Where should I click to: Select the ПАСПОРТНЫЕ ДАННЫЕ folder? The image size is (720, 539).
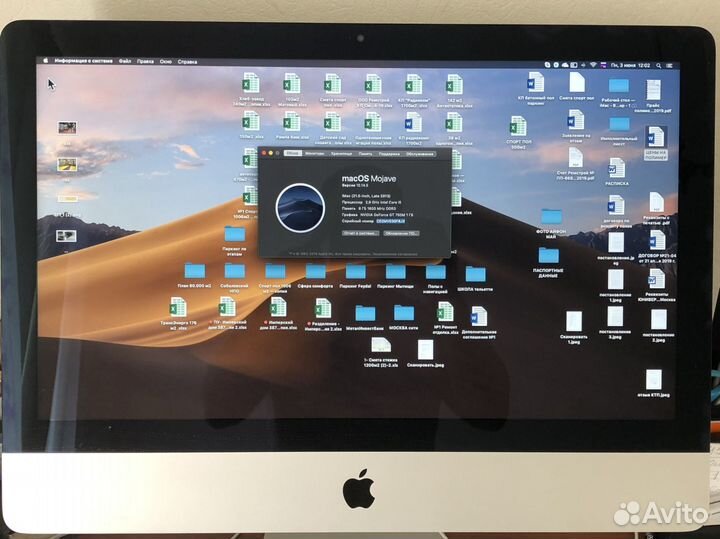[x=548, y=263]
